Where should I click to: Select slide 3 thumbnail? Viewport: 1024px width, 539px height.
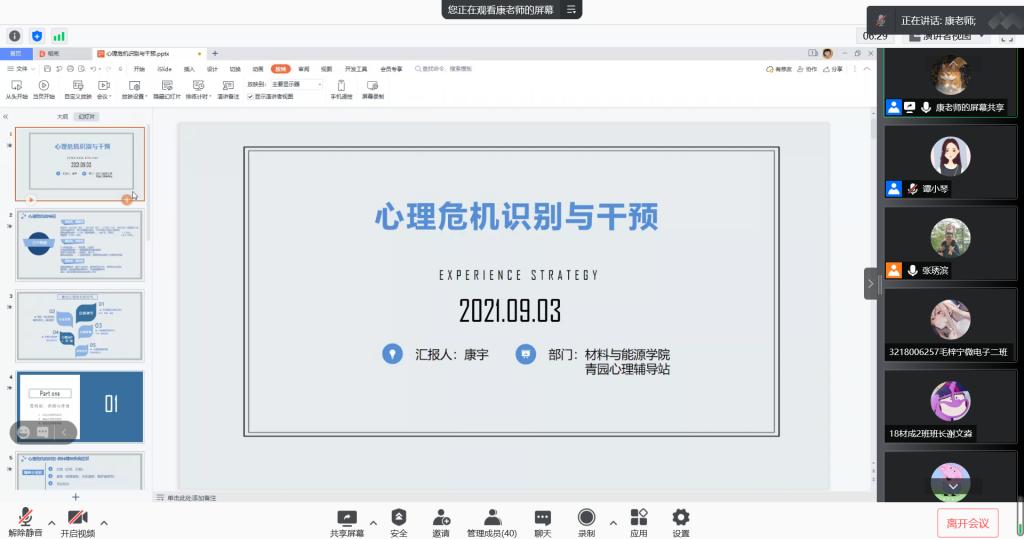[x=80, y=326]
